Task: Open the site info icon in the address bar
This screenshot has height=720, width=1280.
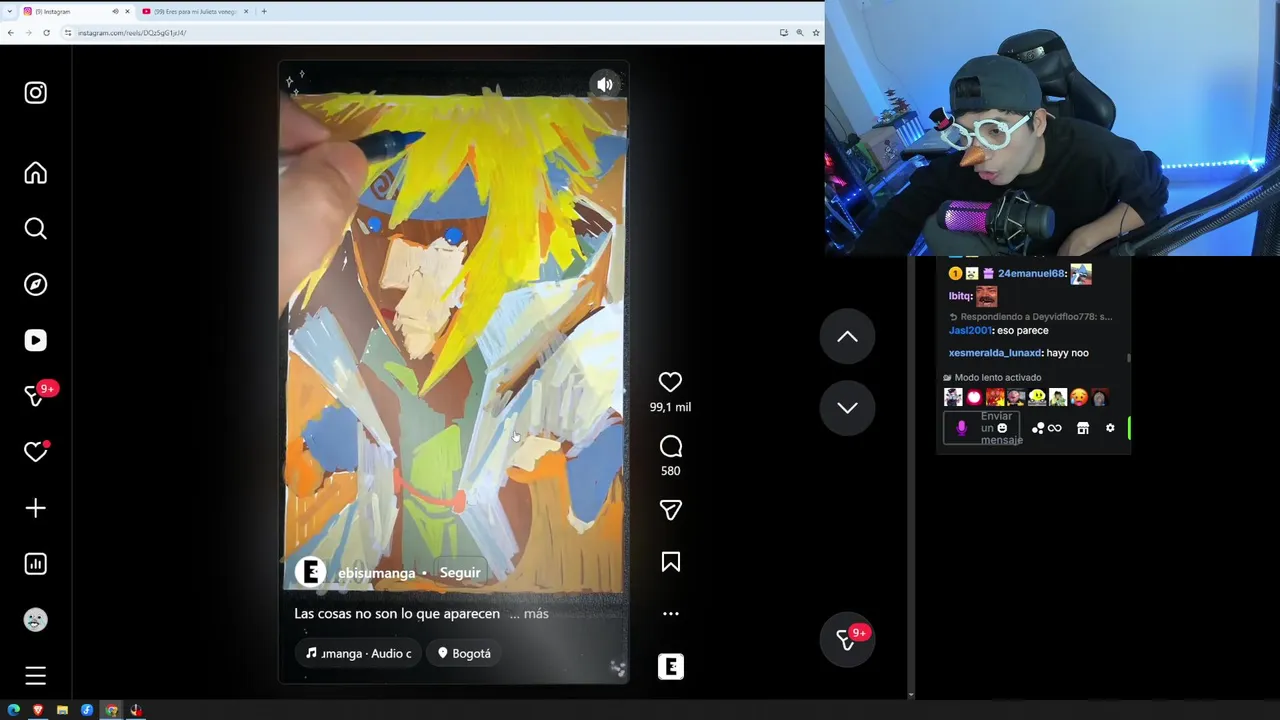Action: 68,33
